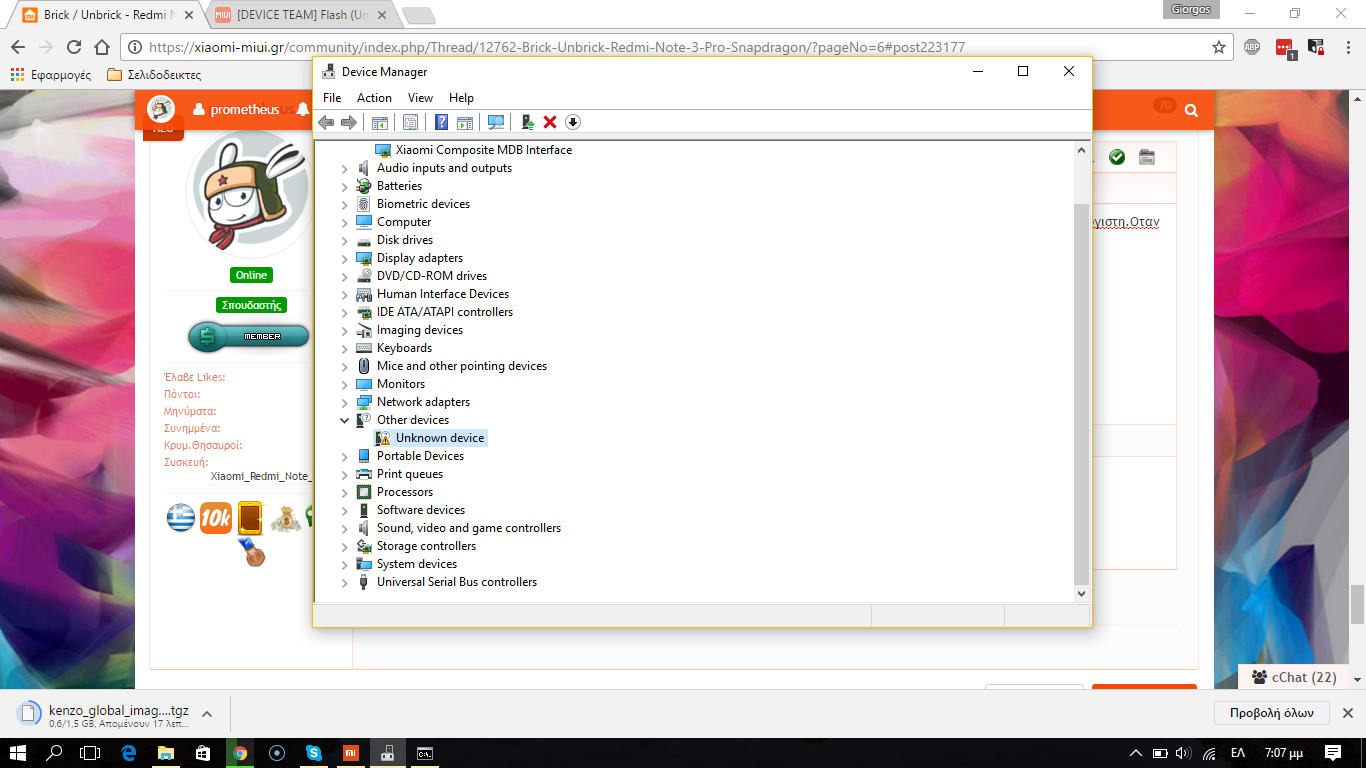Screen dimensions: 1366x768
Task: Click Update driver software toolbar icon
Action: click(x=528, y=122)
